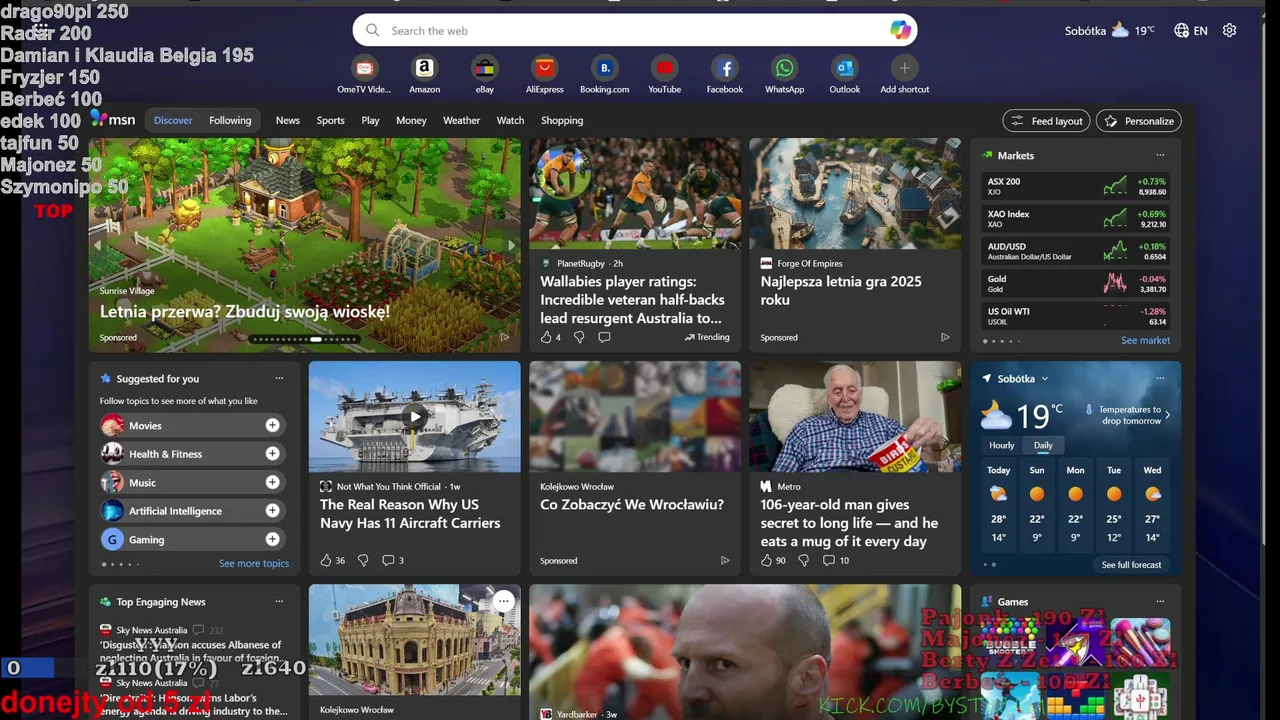This screenshot has width=1280, height=720.
Task: Follow the Gaming topic
Action: click(x=272, y=539)
